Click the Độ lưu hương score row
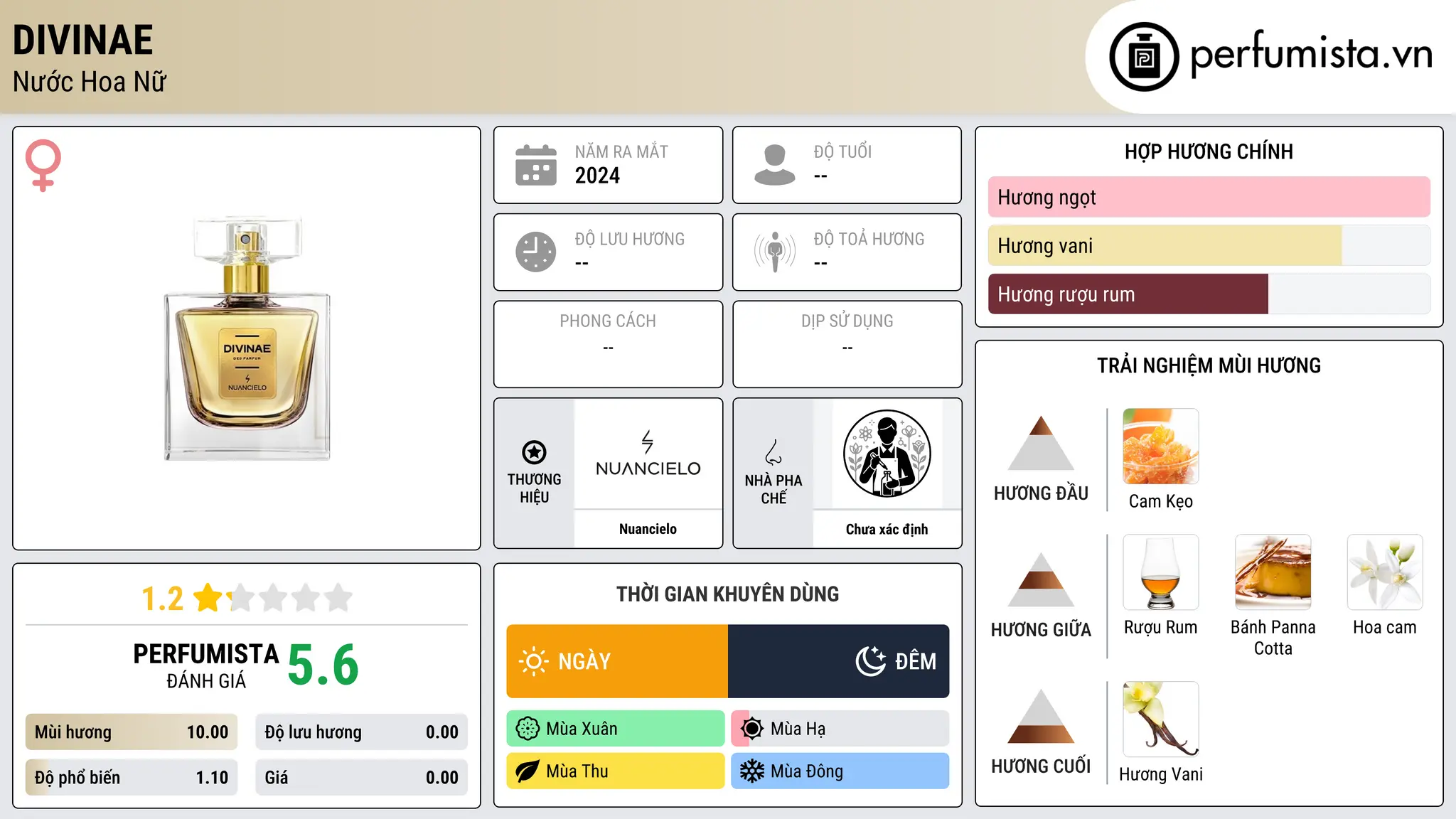 pyautogui.click(x=362, y=732)
